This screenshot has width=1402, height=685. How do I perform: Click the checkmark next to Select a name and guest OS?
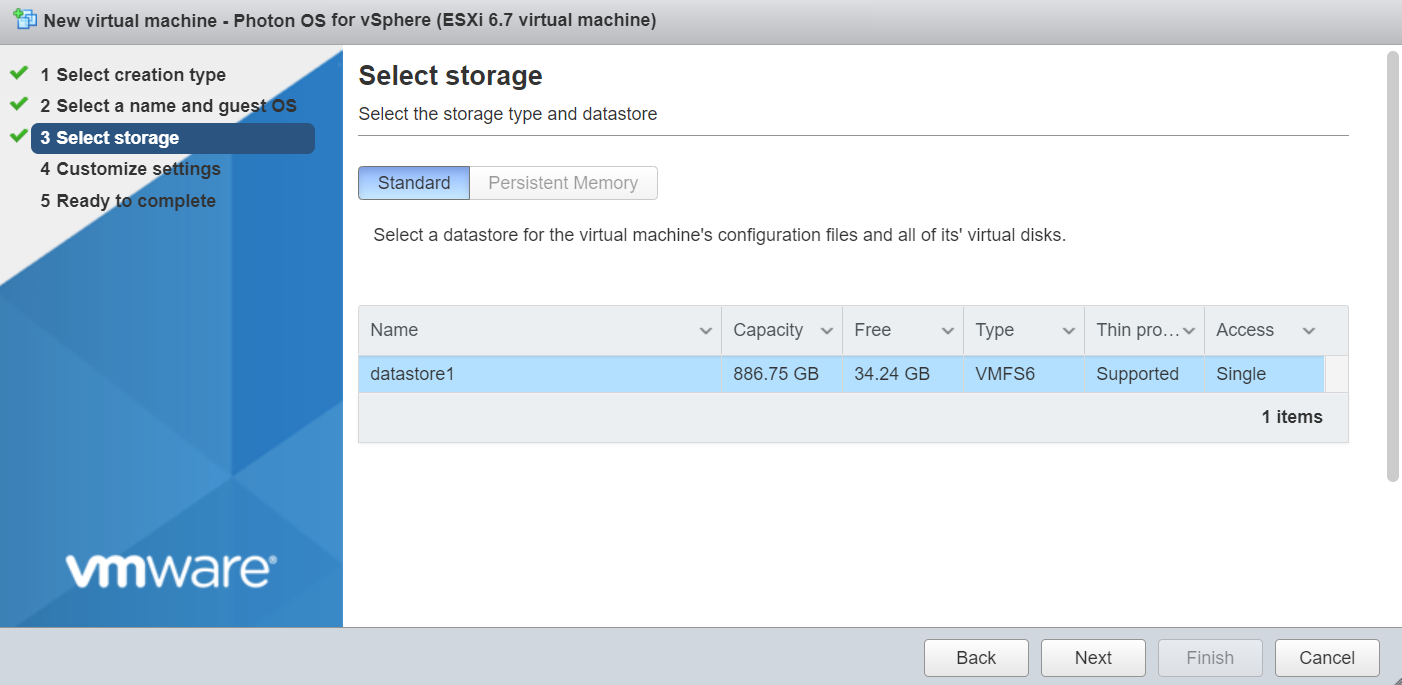(x=18, y=105)
